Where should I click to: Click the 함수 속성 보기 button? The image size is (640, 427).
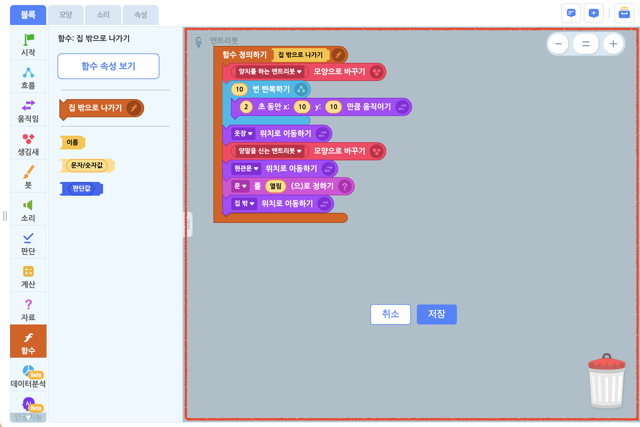(x=108, y=66)
